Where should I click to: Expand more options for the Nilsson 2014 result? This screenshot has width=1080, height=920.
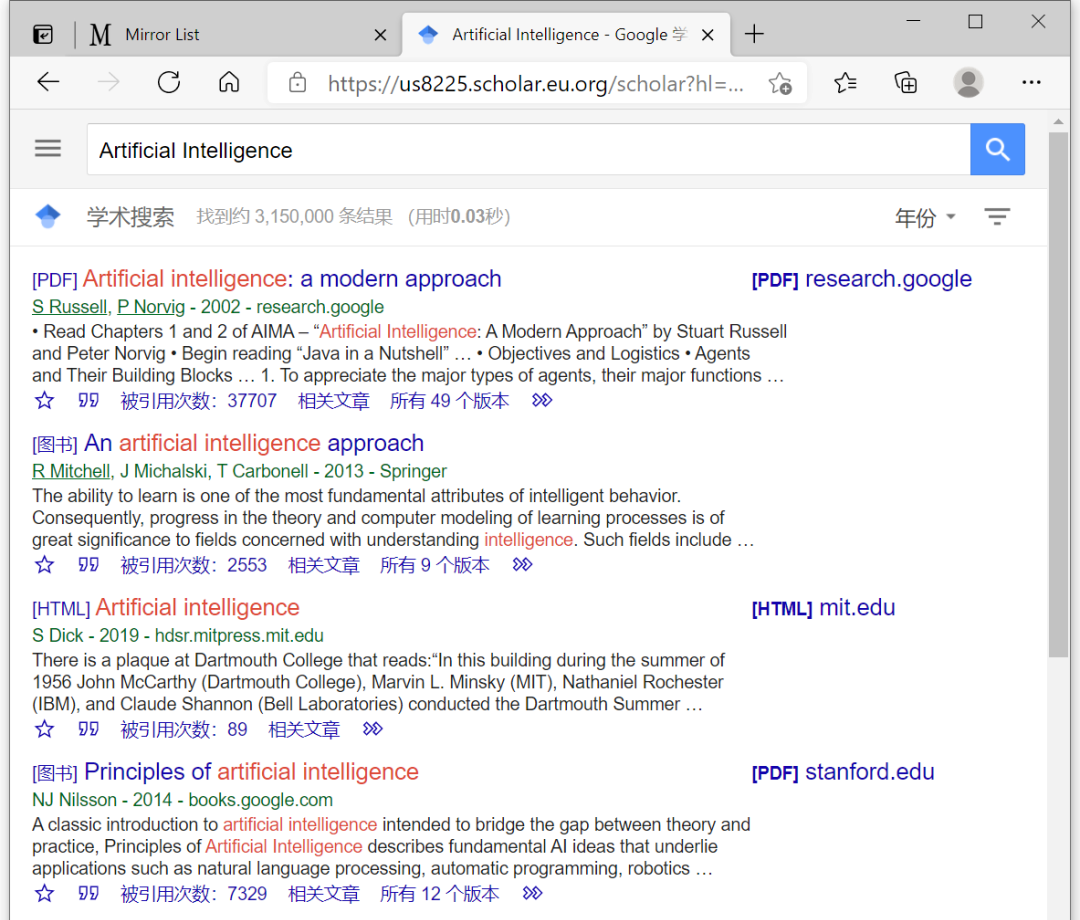532,893
